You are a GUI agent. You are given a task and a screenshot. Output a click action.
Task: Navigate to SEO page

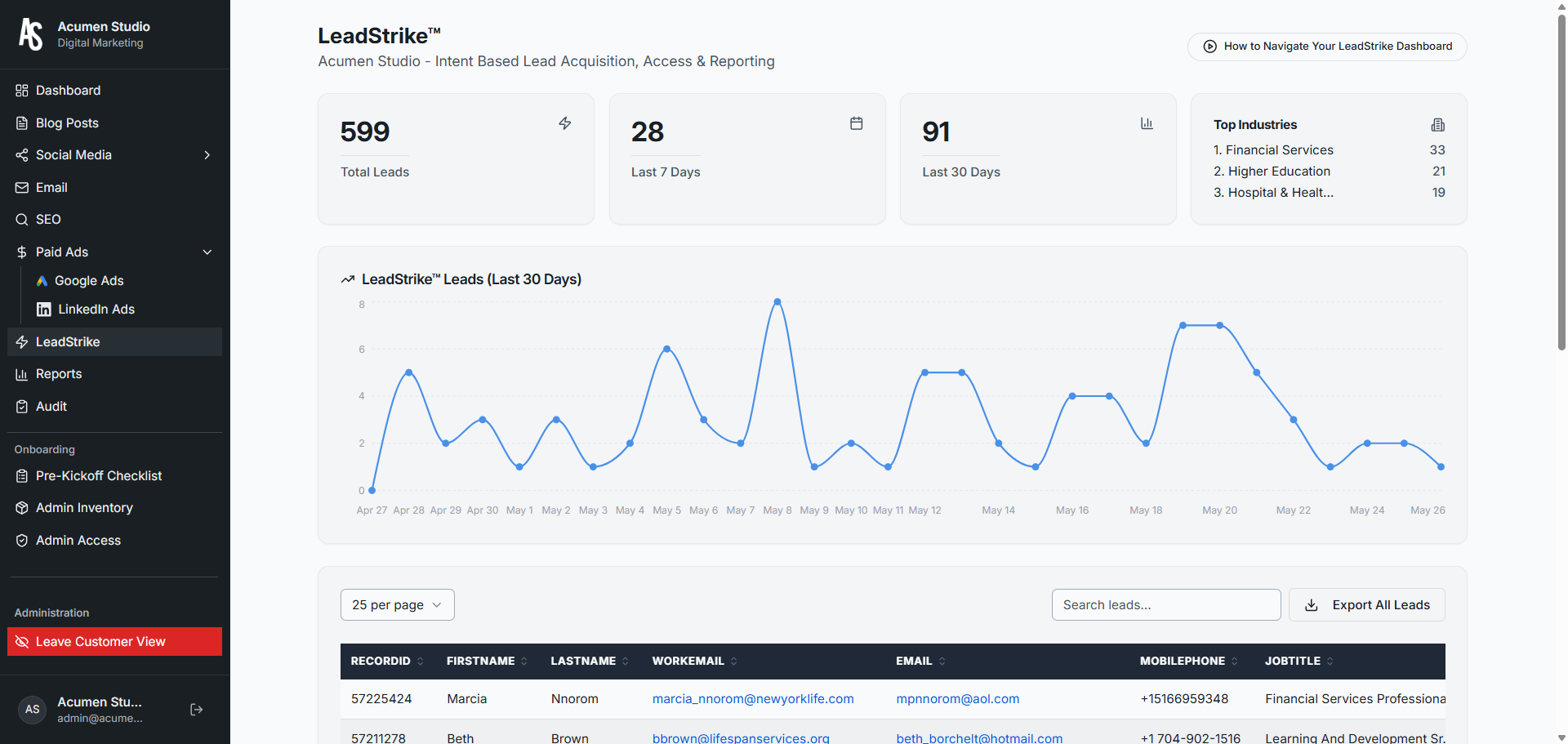click(114, 220)
